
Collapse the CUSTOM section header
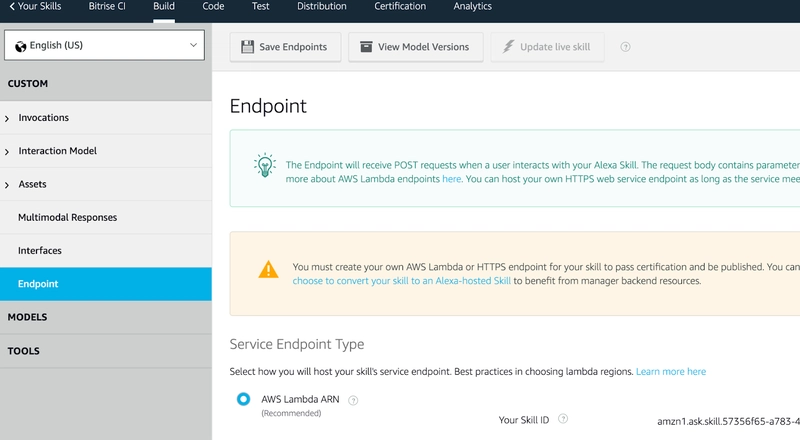[106, 84]
